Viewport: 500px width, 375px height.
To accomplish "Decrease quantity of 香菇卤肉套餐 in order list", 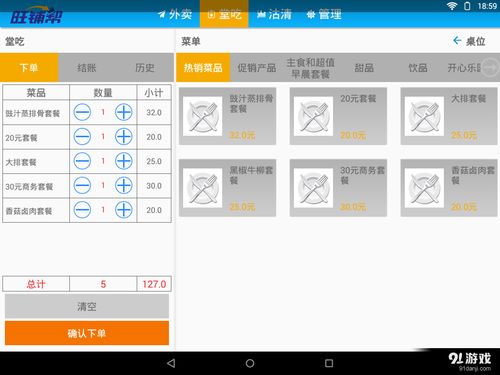I will tap(82, 210).
